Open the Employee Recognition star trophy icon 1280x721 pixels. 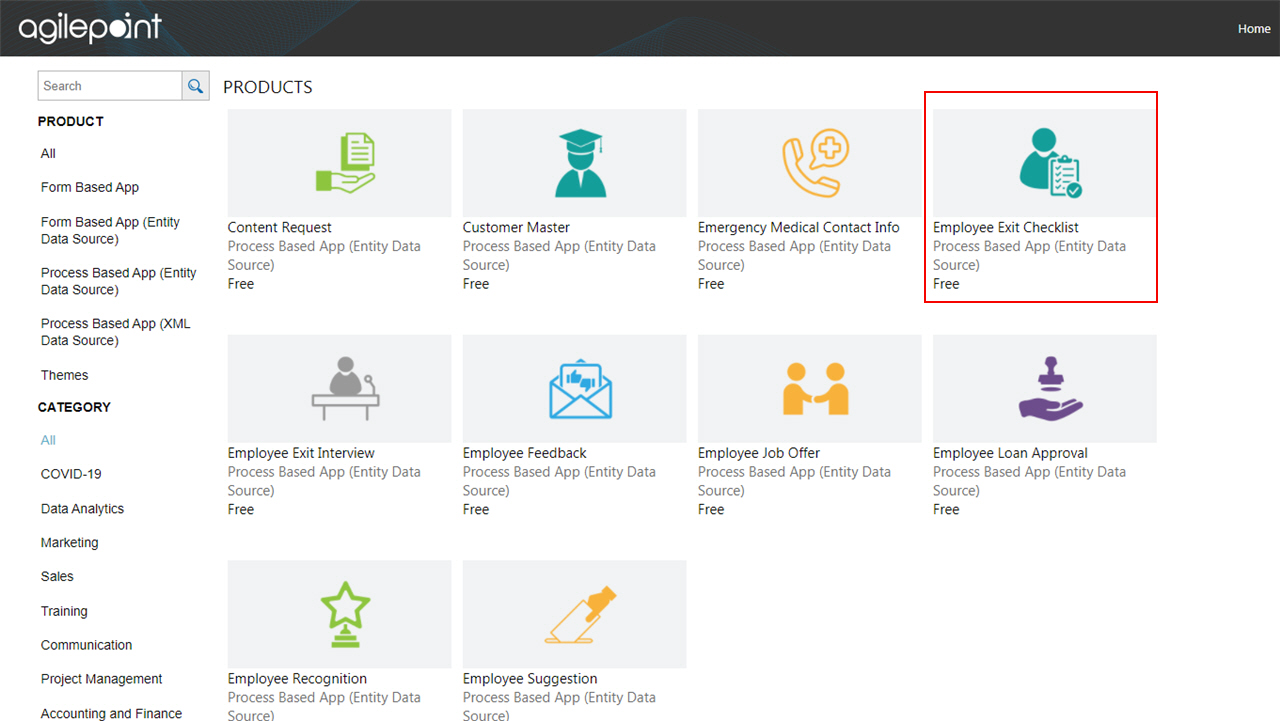[345, 614]
